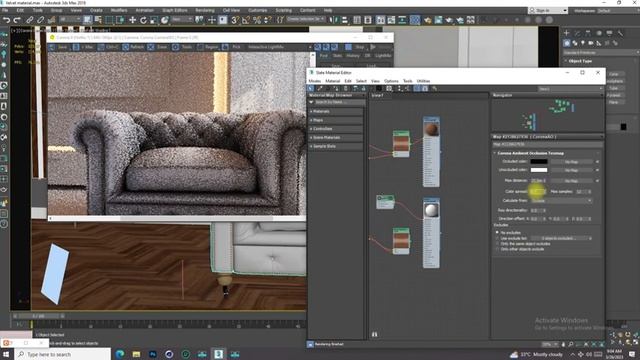Image resolution: width=640 pixels, height=360 pixels.
Task: Click the white sphere material node thumbnail
Action: (431, 210)
